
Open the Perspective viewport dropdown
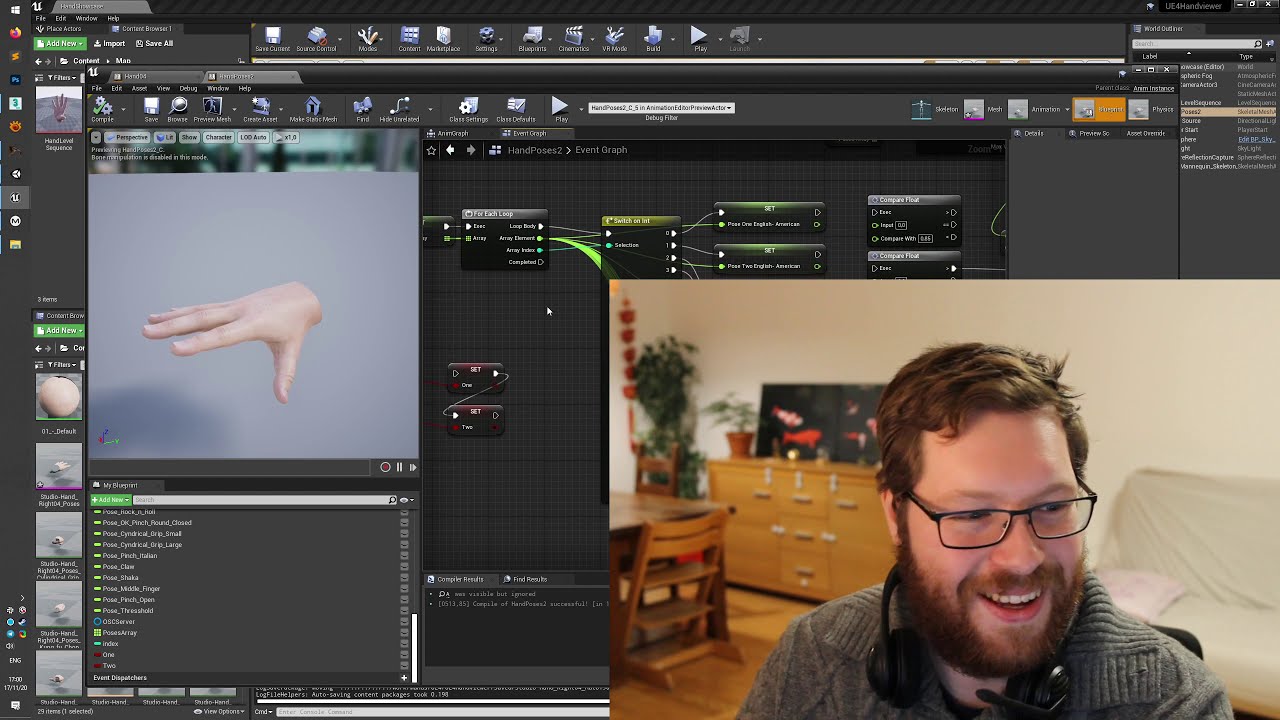coord(127,137)
